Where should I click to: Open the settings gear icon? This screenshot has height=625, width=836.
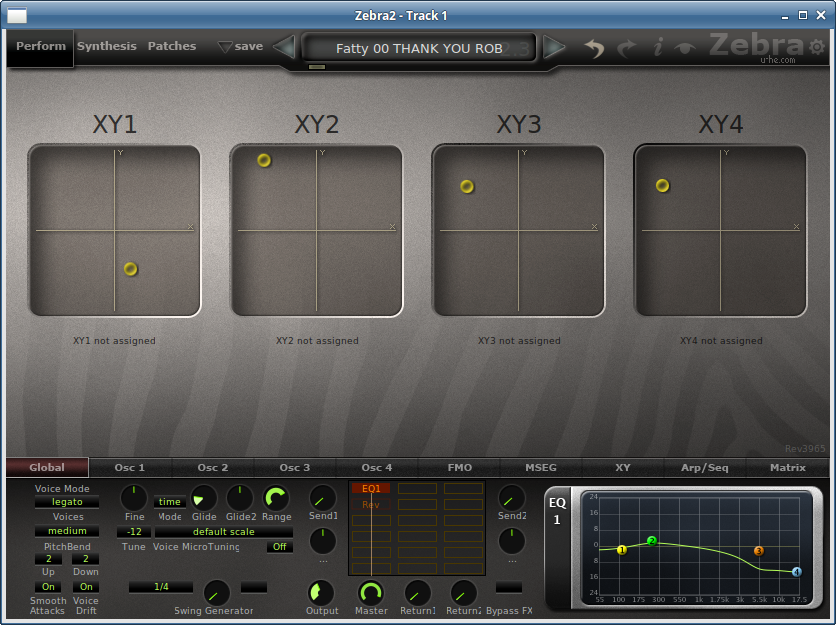tap(816, 47)
